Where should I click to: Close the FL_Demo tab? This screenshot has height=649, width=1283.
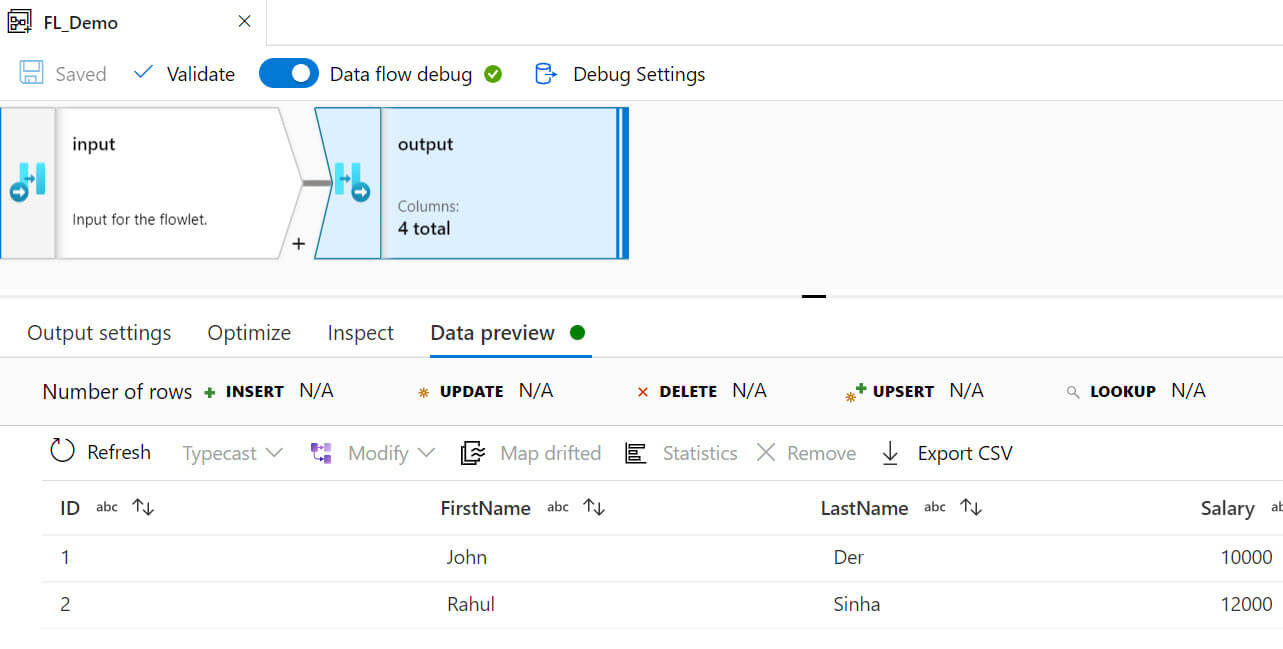point(244,21)
